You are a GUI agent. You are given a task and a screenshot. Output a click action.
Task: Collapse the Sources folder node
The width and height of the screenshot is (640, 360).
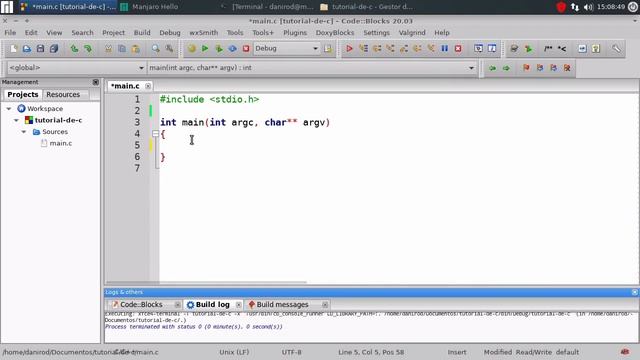24,132
